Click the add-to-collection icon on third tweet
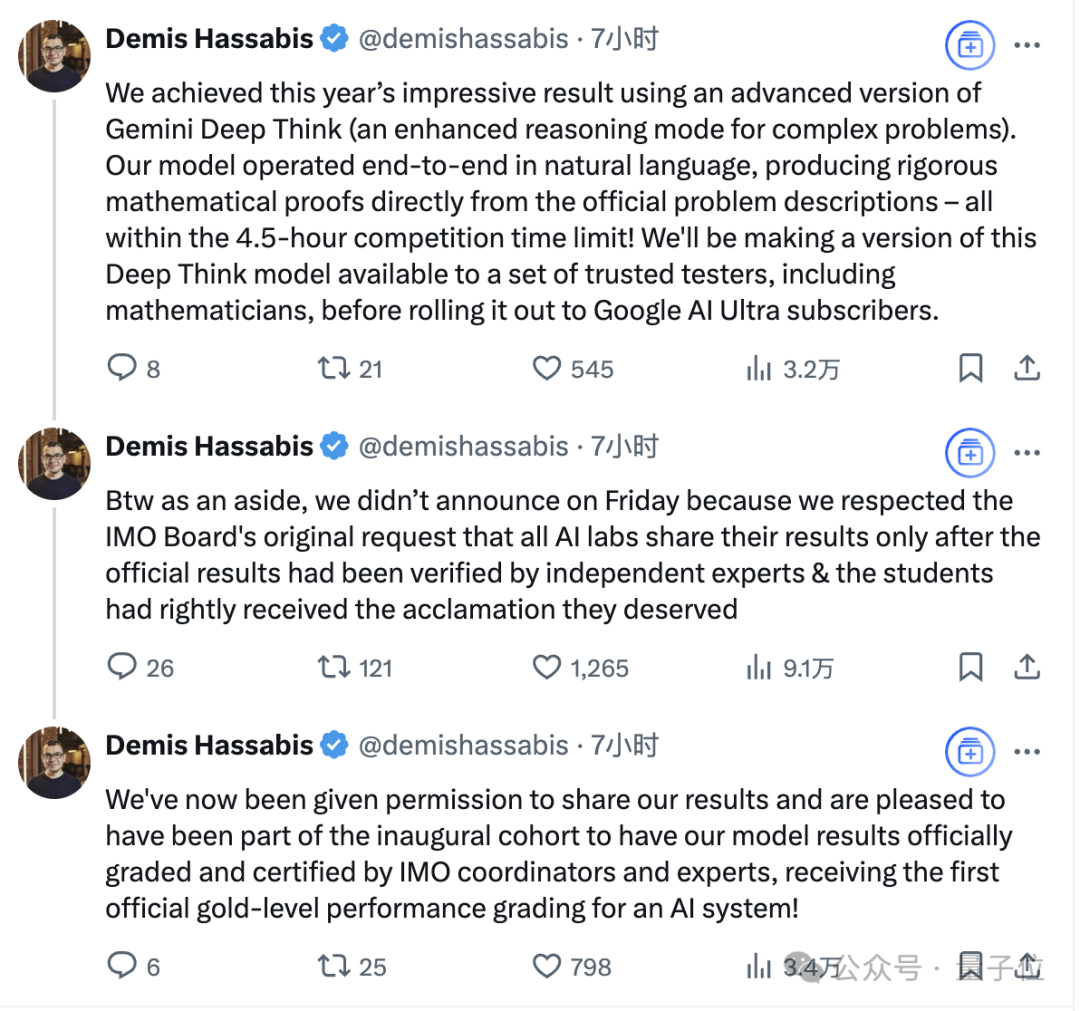1080x1011 pixels. click(x=970, y=752)
